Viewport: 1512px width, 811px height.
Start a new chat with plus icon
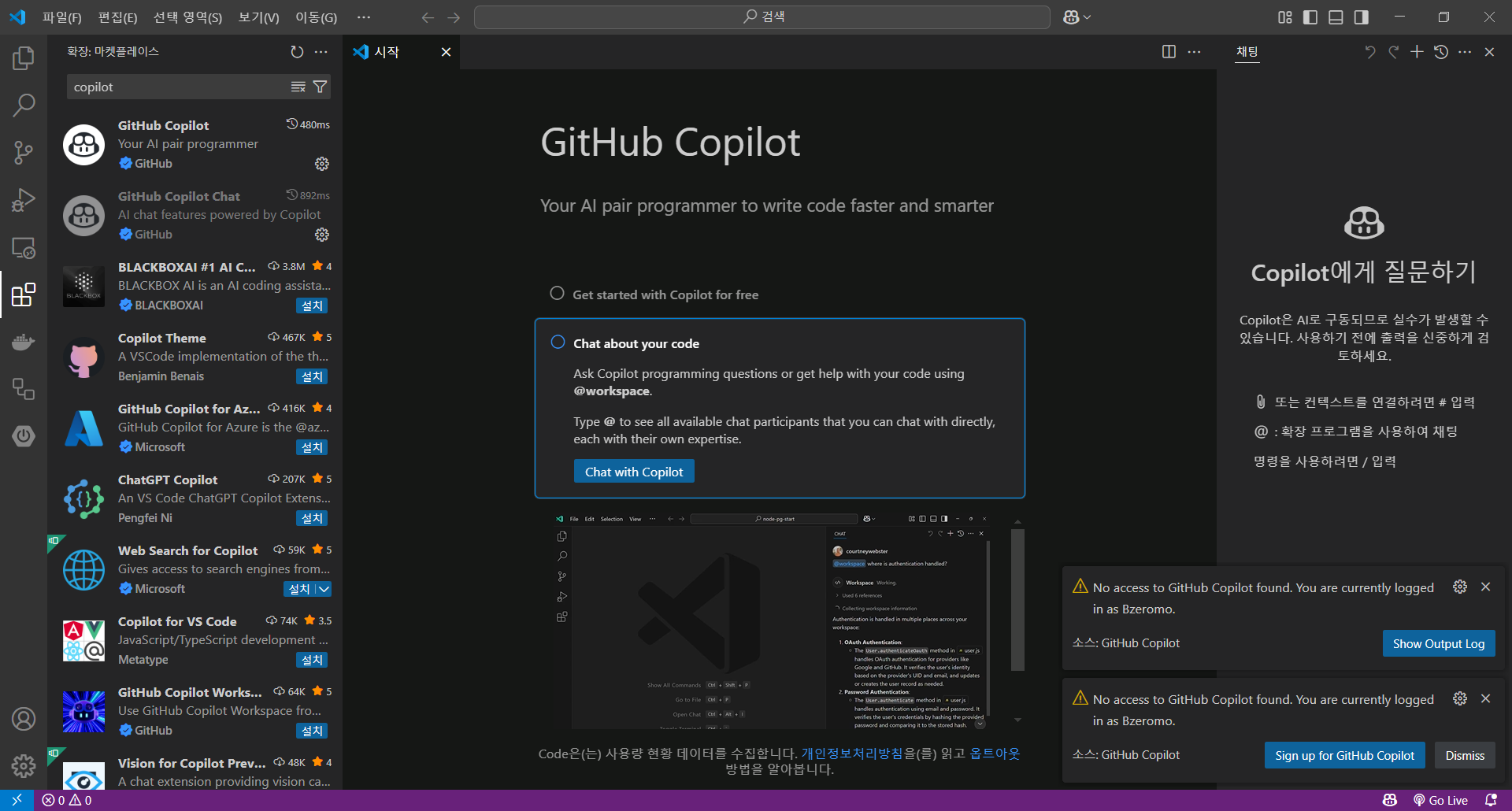click(x=1417, y=52)
